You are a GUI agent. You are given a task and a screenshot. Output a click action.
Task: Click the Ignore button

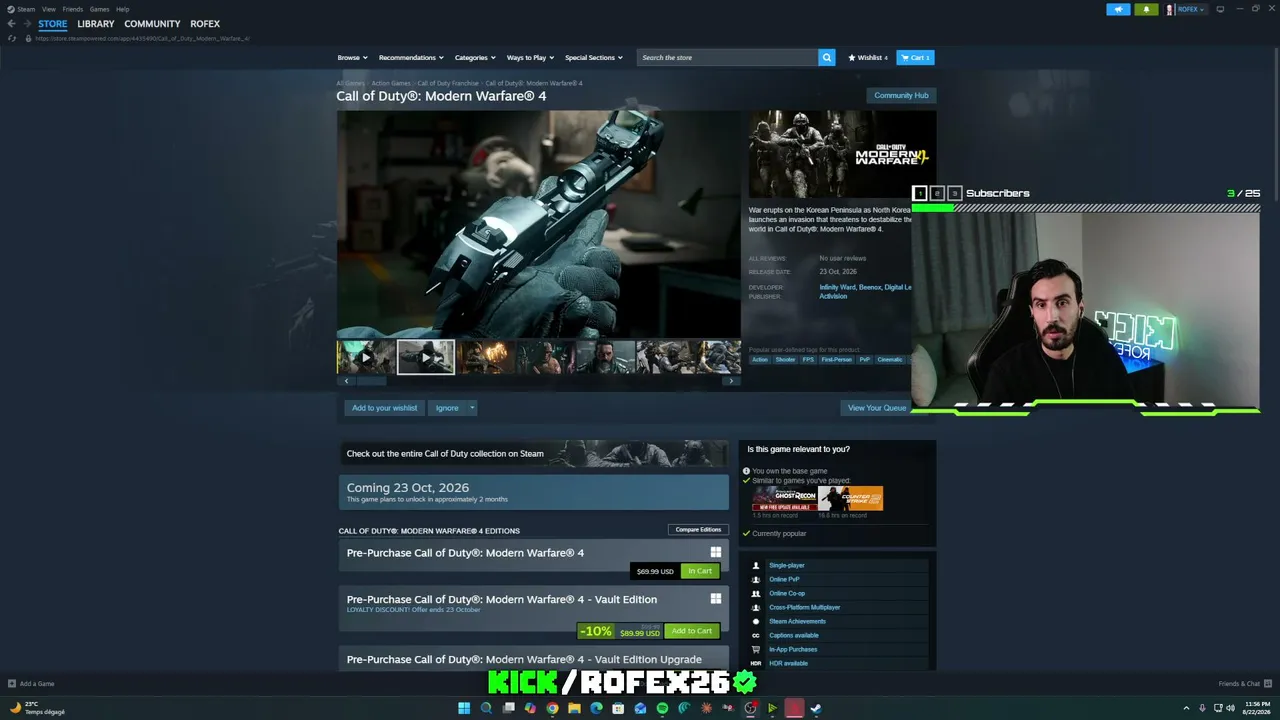point(447,408)
